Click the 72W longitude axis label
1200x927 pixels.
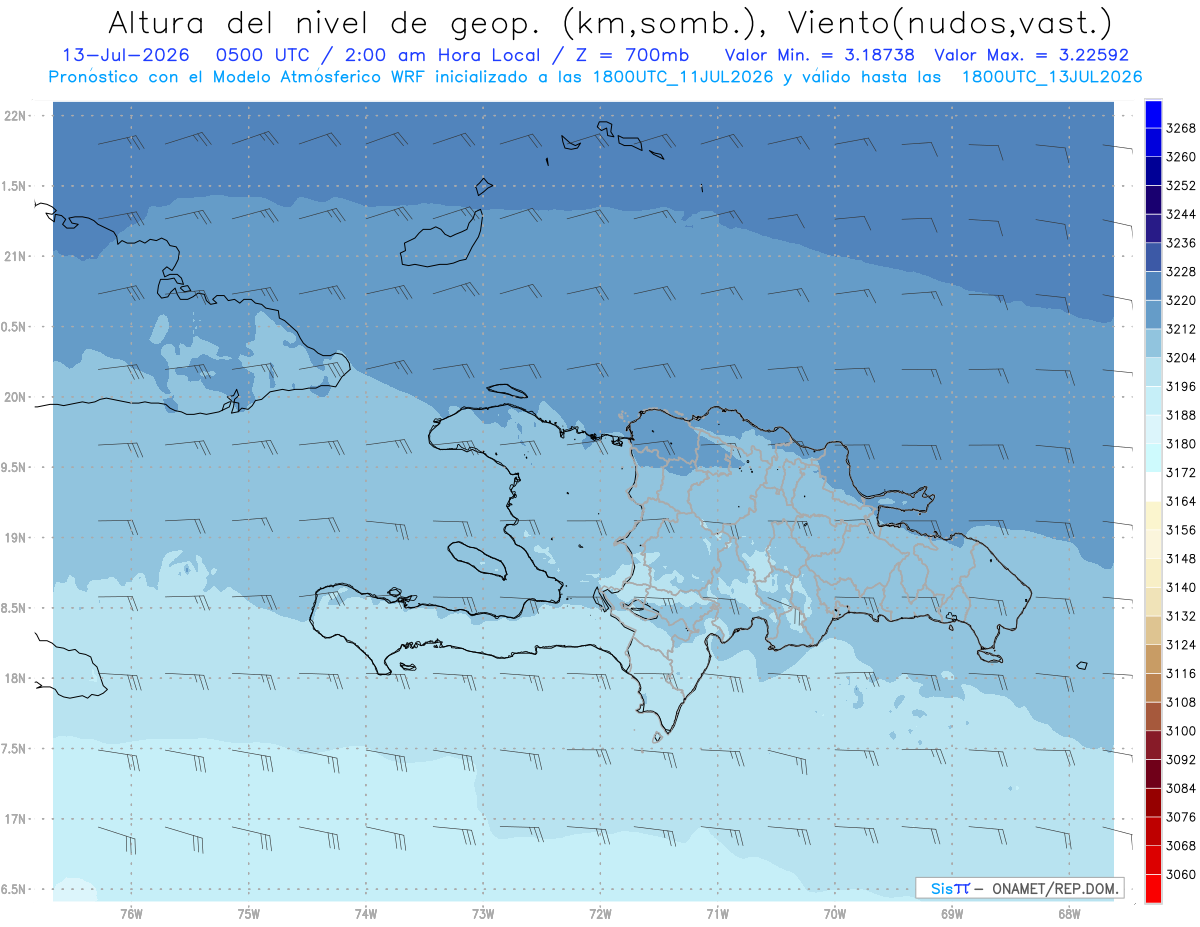click(600, 914)
